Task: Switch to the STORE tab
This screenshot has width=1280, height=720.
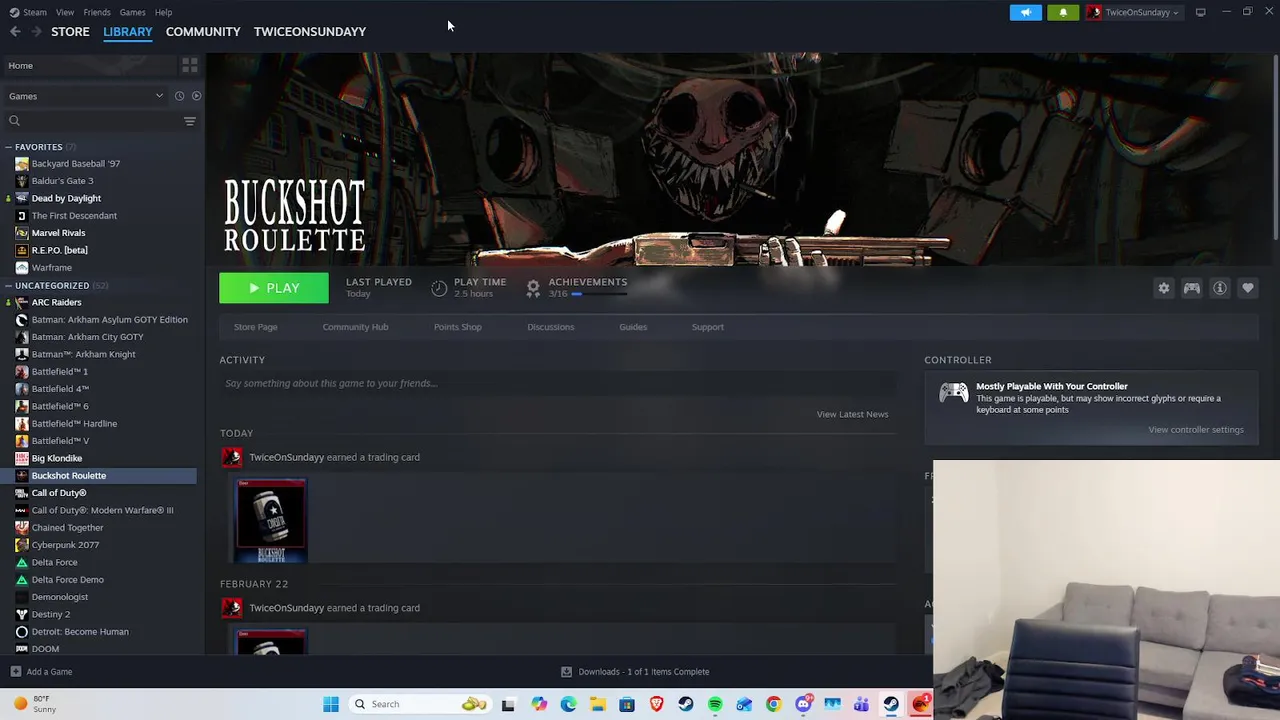Action: point(70,32)
